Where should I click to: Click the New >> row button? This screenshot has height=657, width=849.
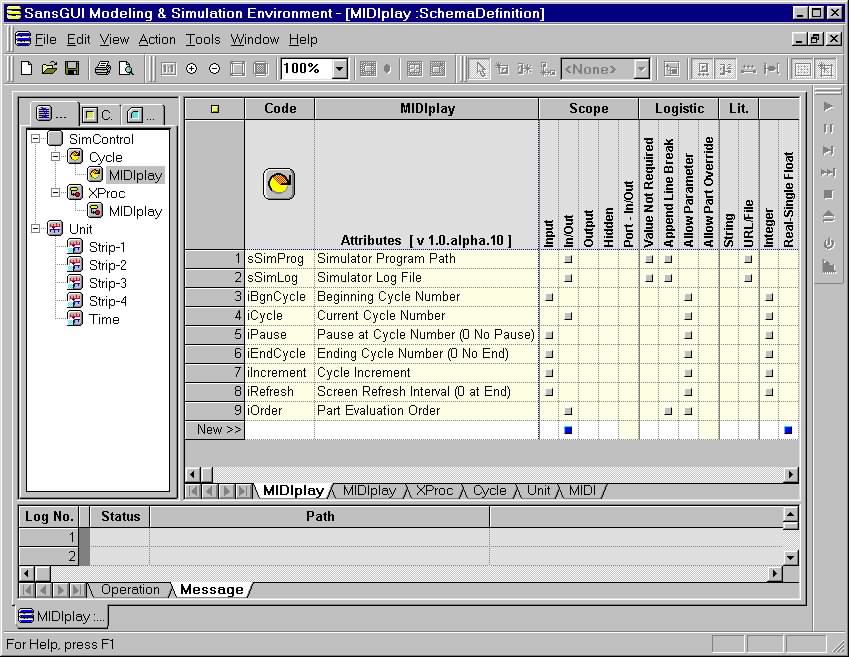215,429
